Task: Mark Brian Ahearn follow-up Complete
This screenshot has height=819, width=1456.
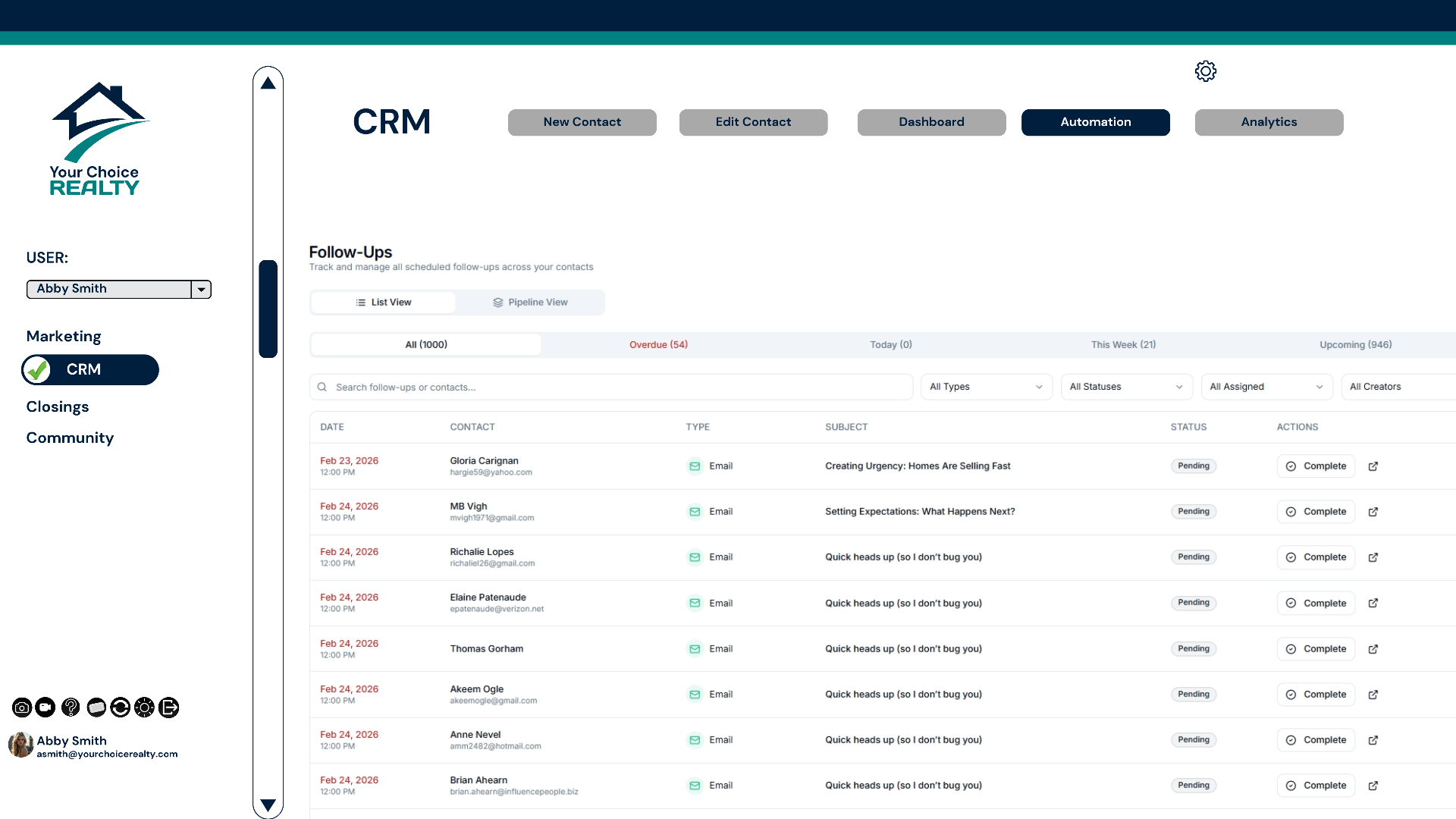Action: [x=1316, y=786]
